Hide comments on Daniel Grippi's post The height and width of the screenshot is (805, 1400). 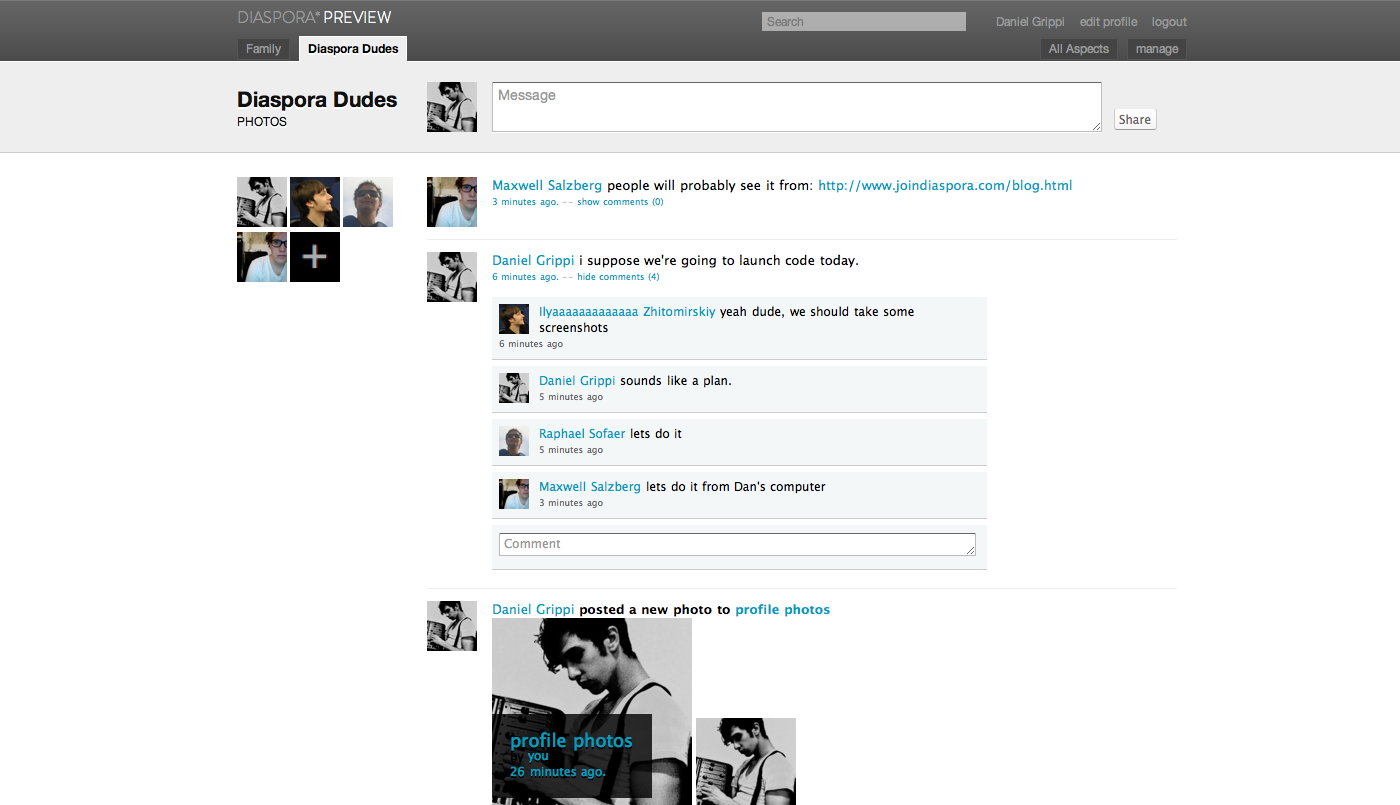[x=618, y=277]
